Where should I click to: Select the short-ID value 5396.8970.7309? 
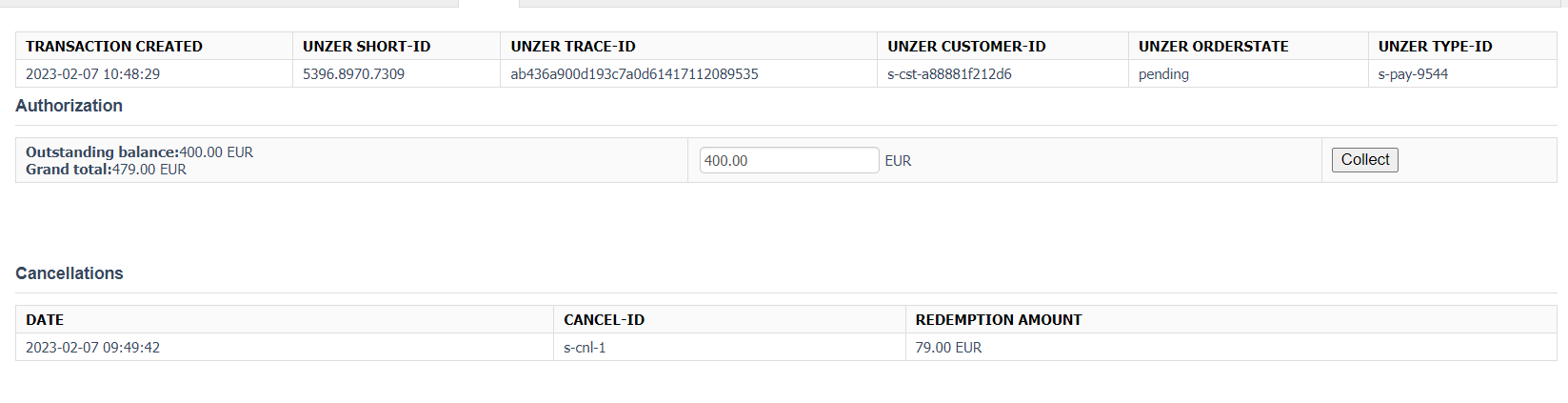coord(353,74)
